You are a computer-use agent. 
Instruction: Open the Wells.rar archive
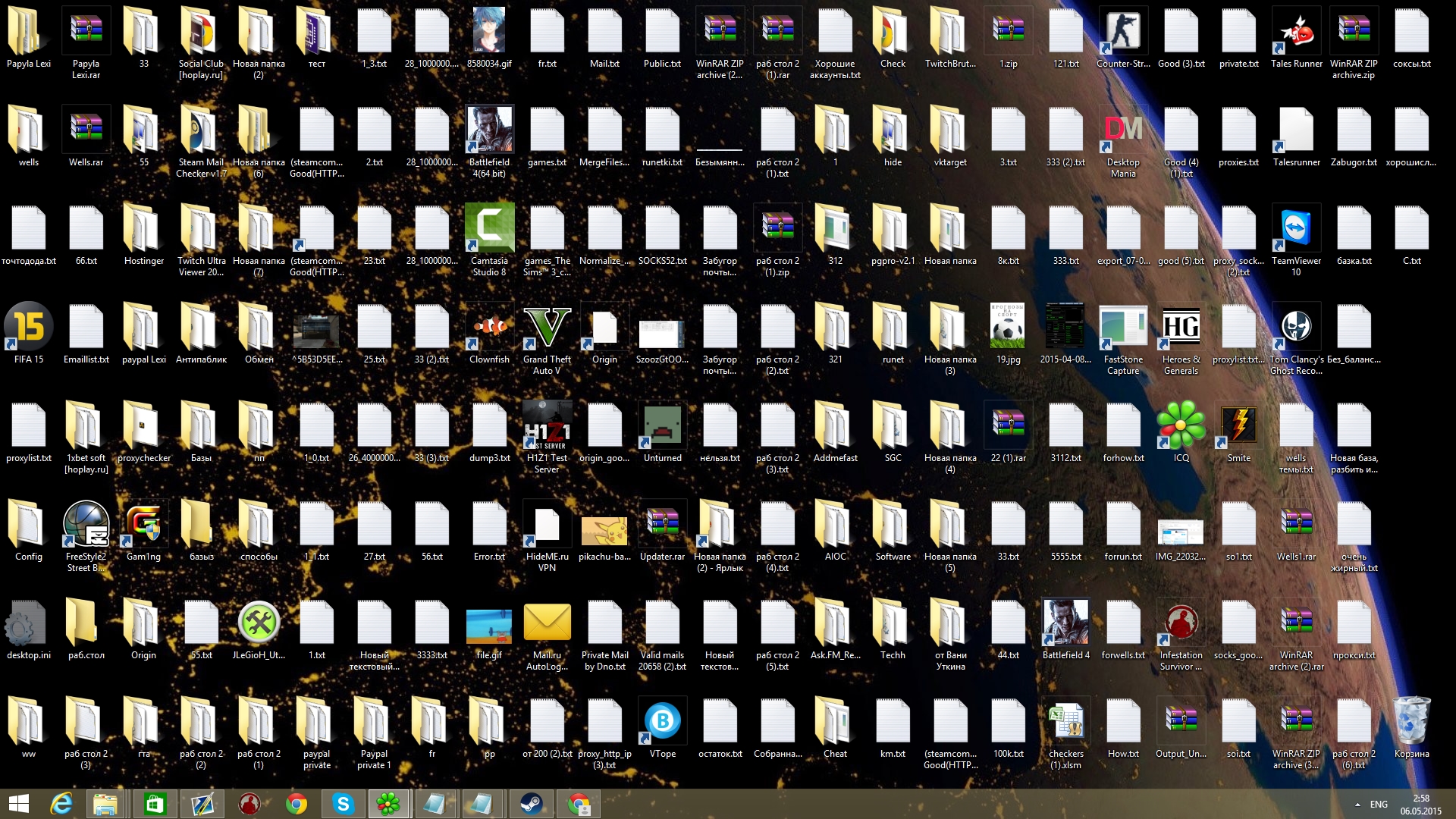pyautogui.click(x=86, y=130)
